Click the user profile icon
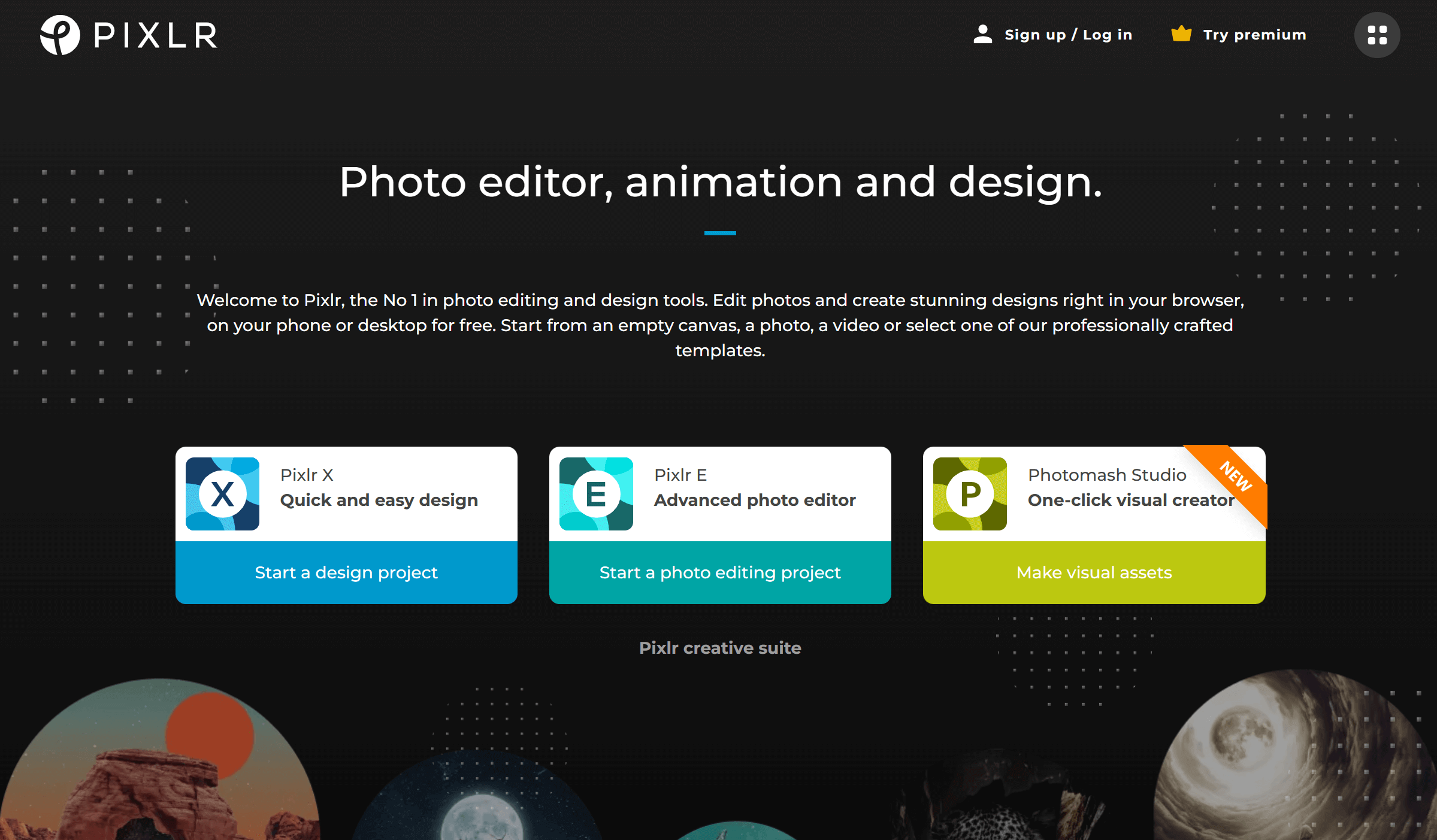This screenshot has height=840, width=1437. [982, 34]
